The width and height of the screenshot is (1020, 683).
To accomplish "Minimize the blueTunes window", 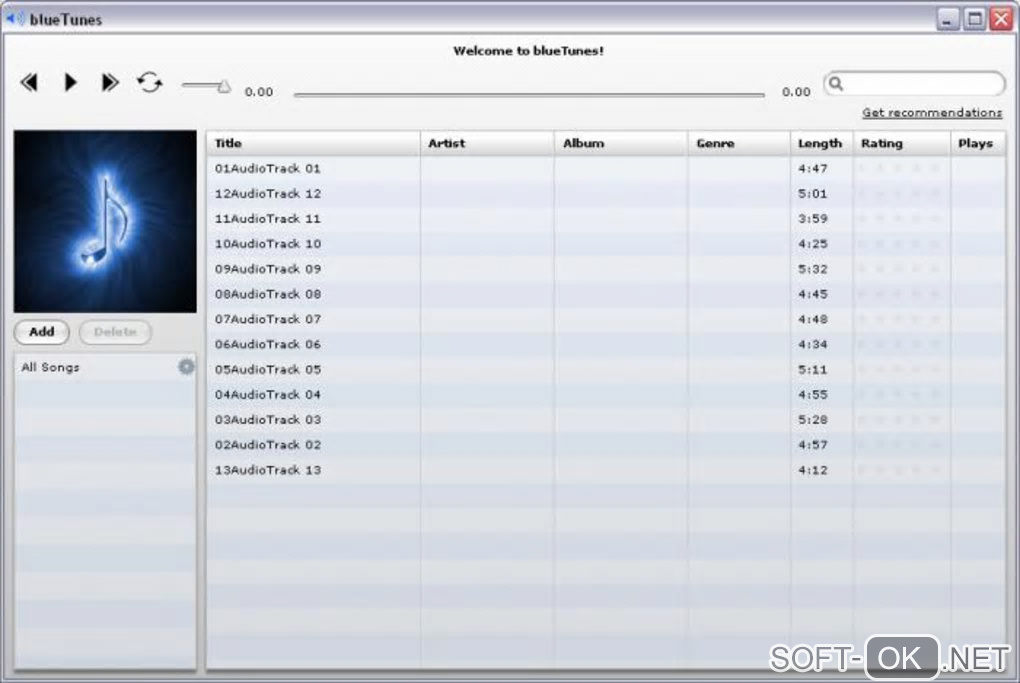I will tap(948, 19).
